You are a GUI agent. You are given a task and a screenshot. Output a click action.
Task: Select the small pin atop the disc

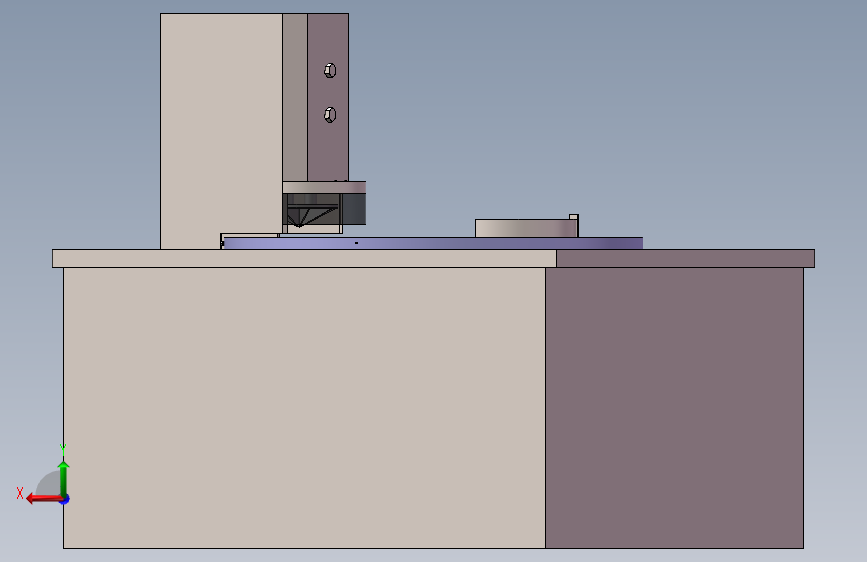pos(574,217)
